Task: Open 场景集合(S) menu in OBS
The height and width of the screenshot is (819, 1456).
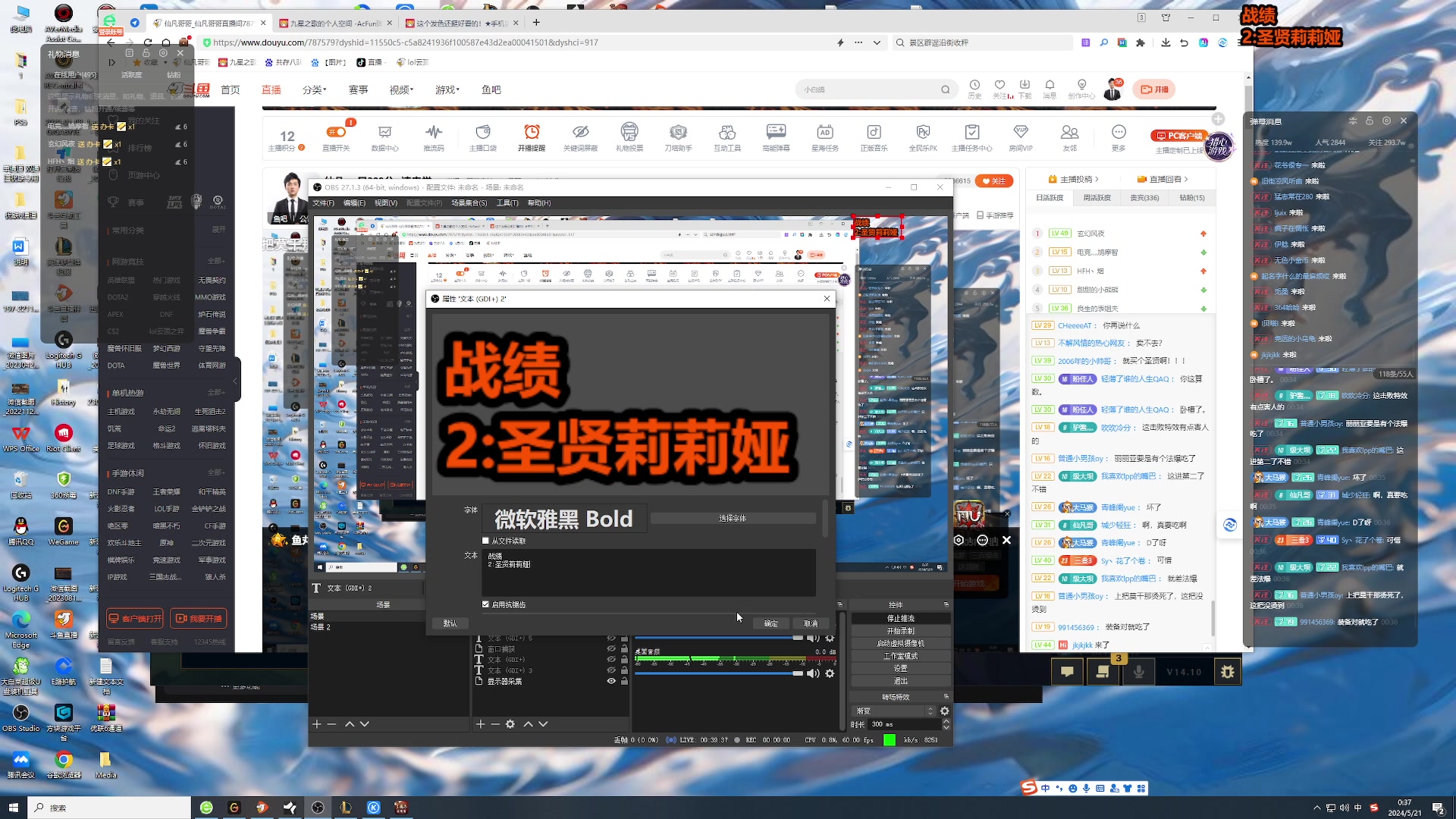Action: click(469, 203)
